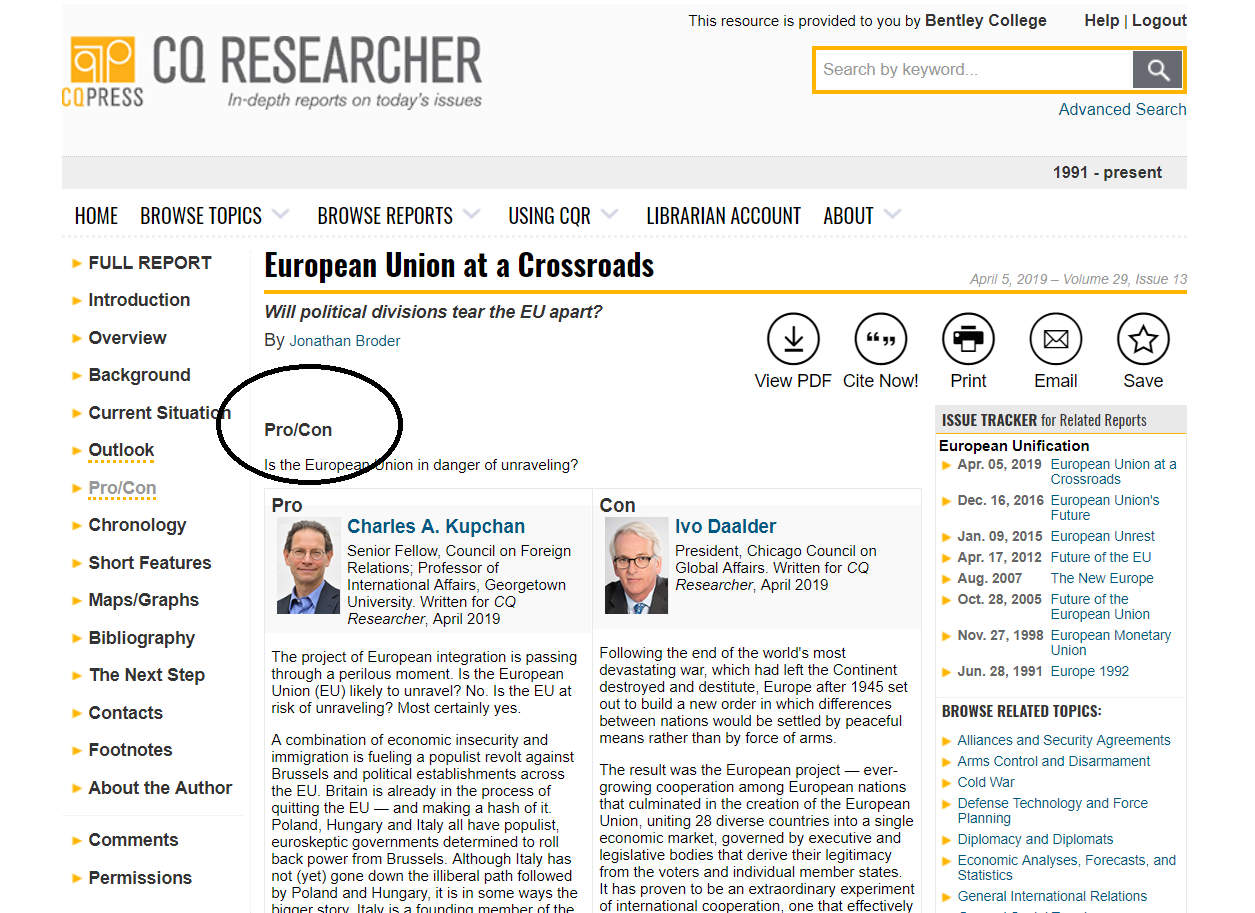Screen dimensions: 1255x913
Task: Select HOME in the navigation bar
Action: (96, 214)
